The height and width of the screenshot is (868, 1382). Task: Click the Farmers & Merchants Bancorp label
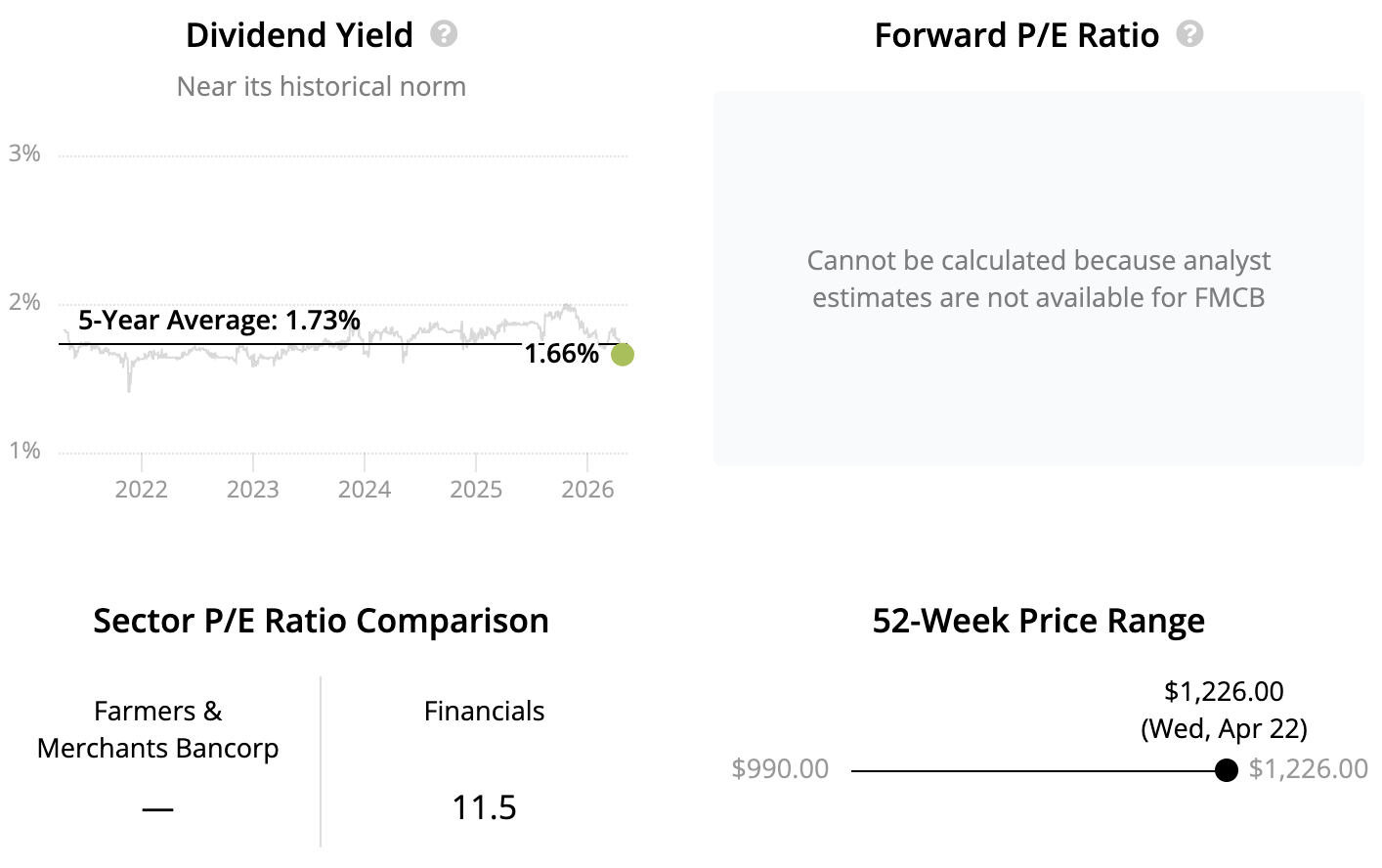tap(158, 729)
